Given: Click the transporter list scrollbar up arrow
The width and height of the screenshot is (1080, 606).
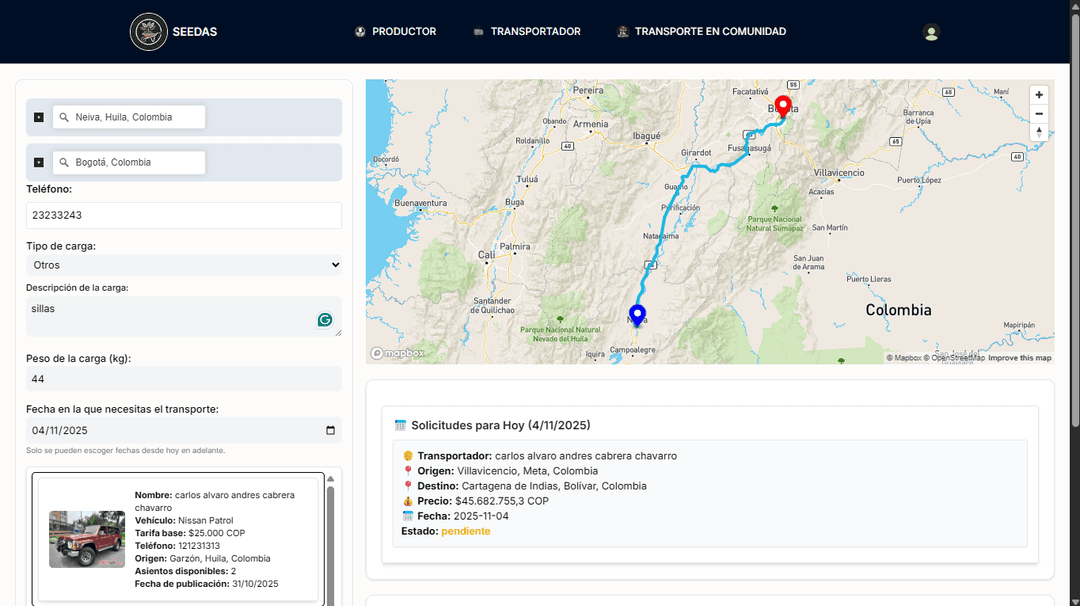Looking at the screenshot, I should 331,478.
